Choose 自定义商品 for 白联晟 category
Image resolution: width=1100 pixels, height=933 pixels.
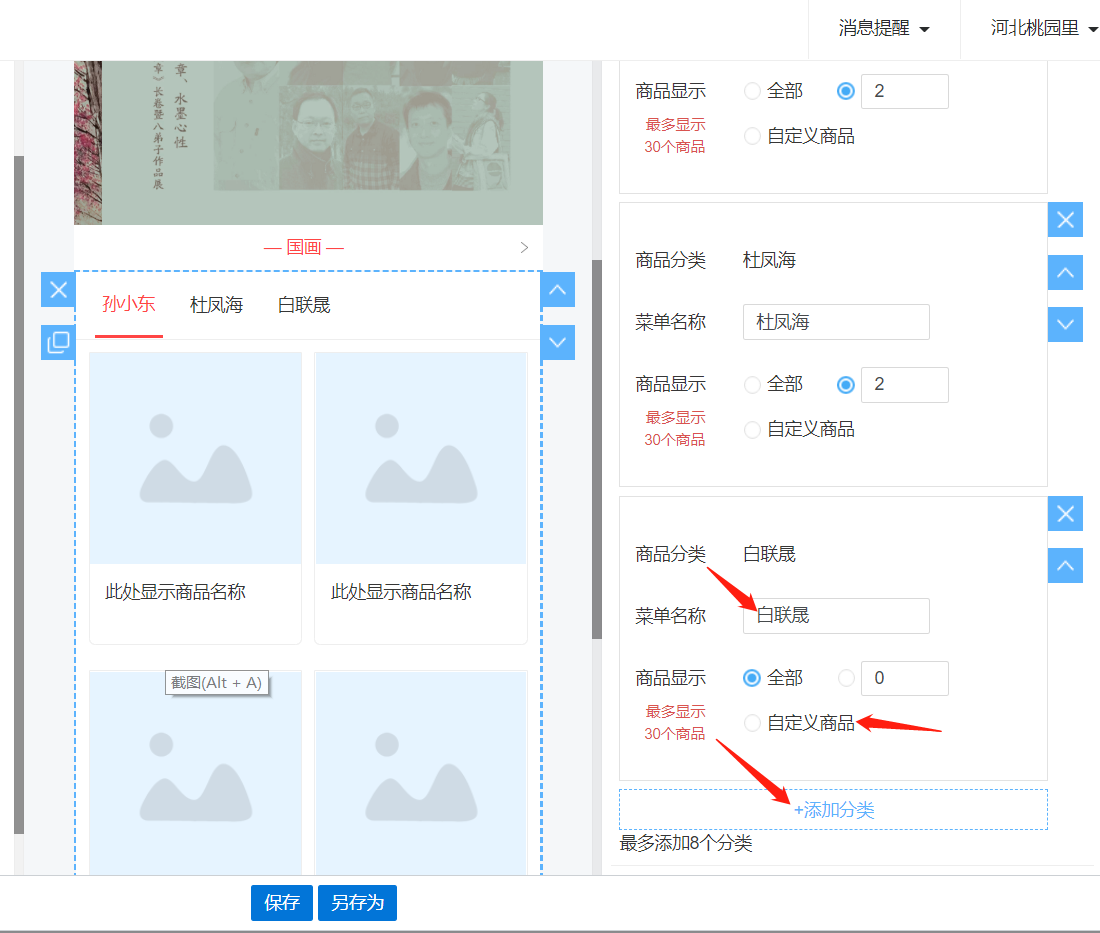pos(752,723)
